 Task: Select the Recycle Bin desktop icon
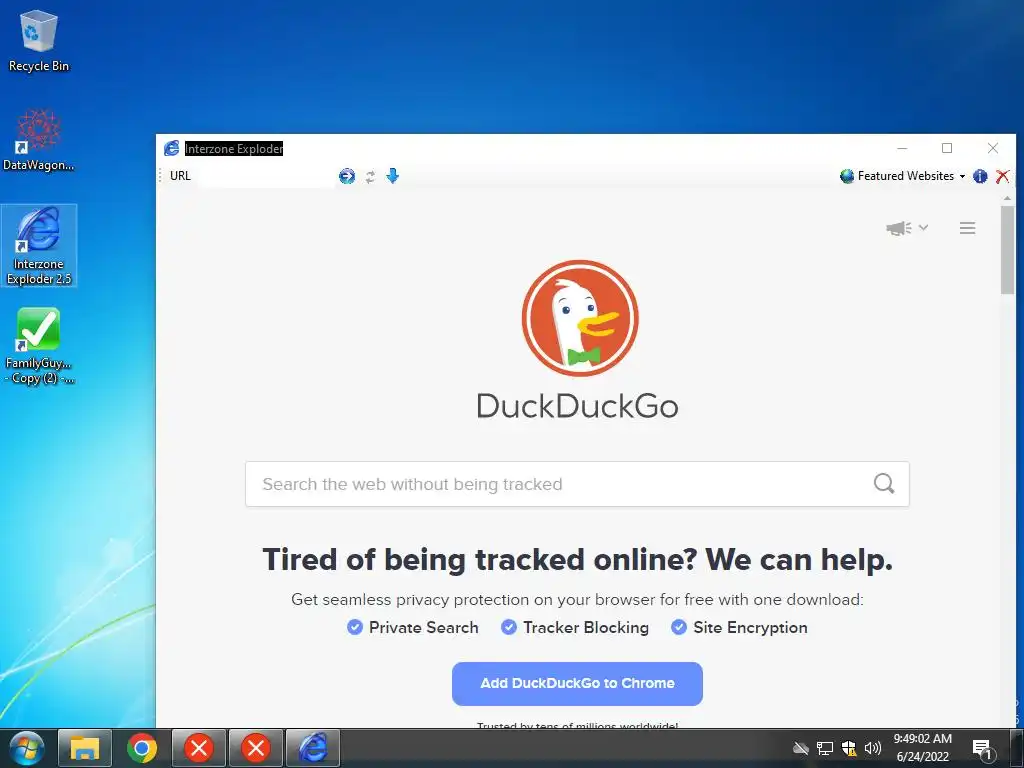pos(39,40)
